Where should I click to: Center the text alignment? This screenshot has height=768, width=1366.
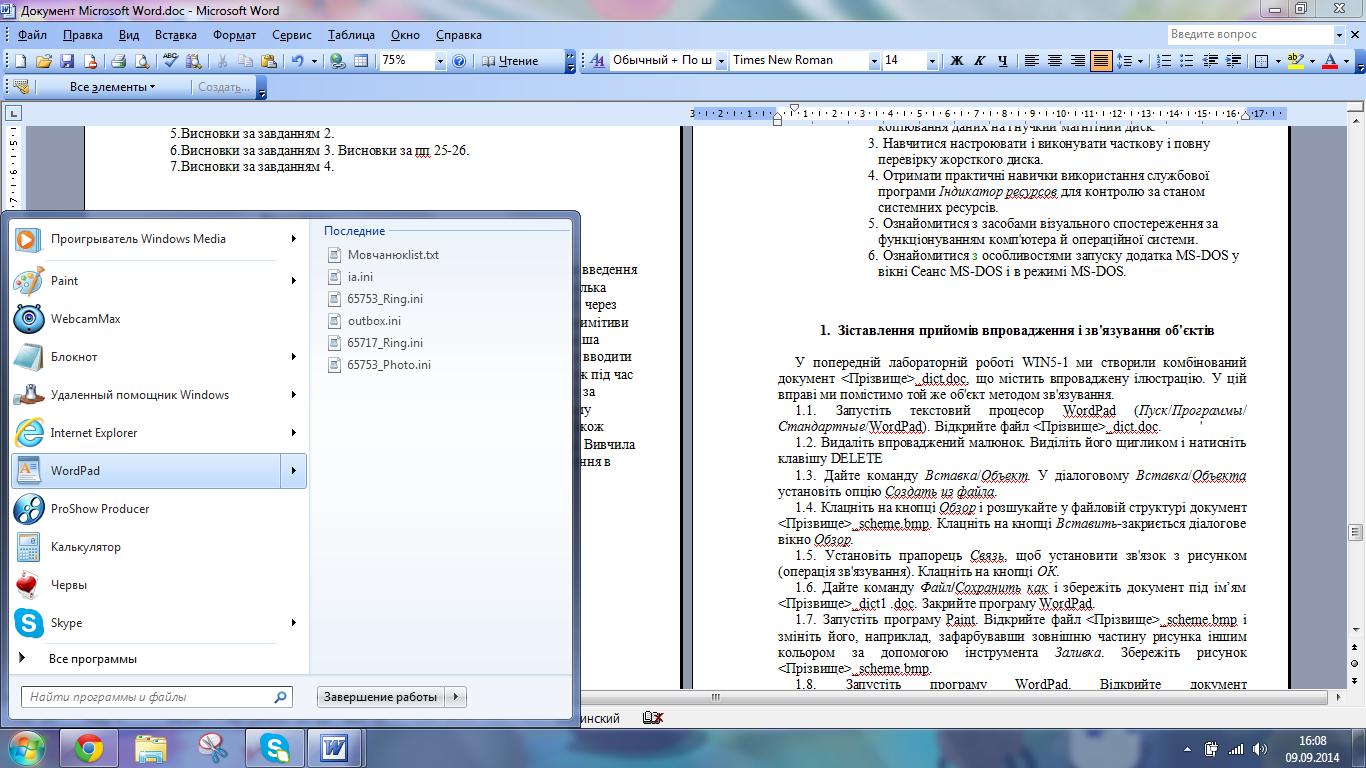(x=1055, y=61)
